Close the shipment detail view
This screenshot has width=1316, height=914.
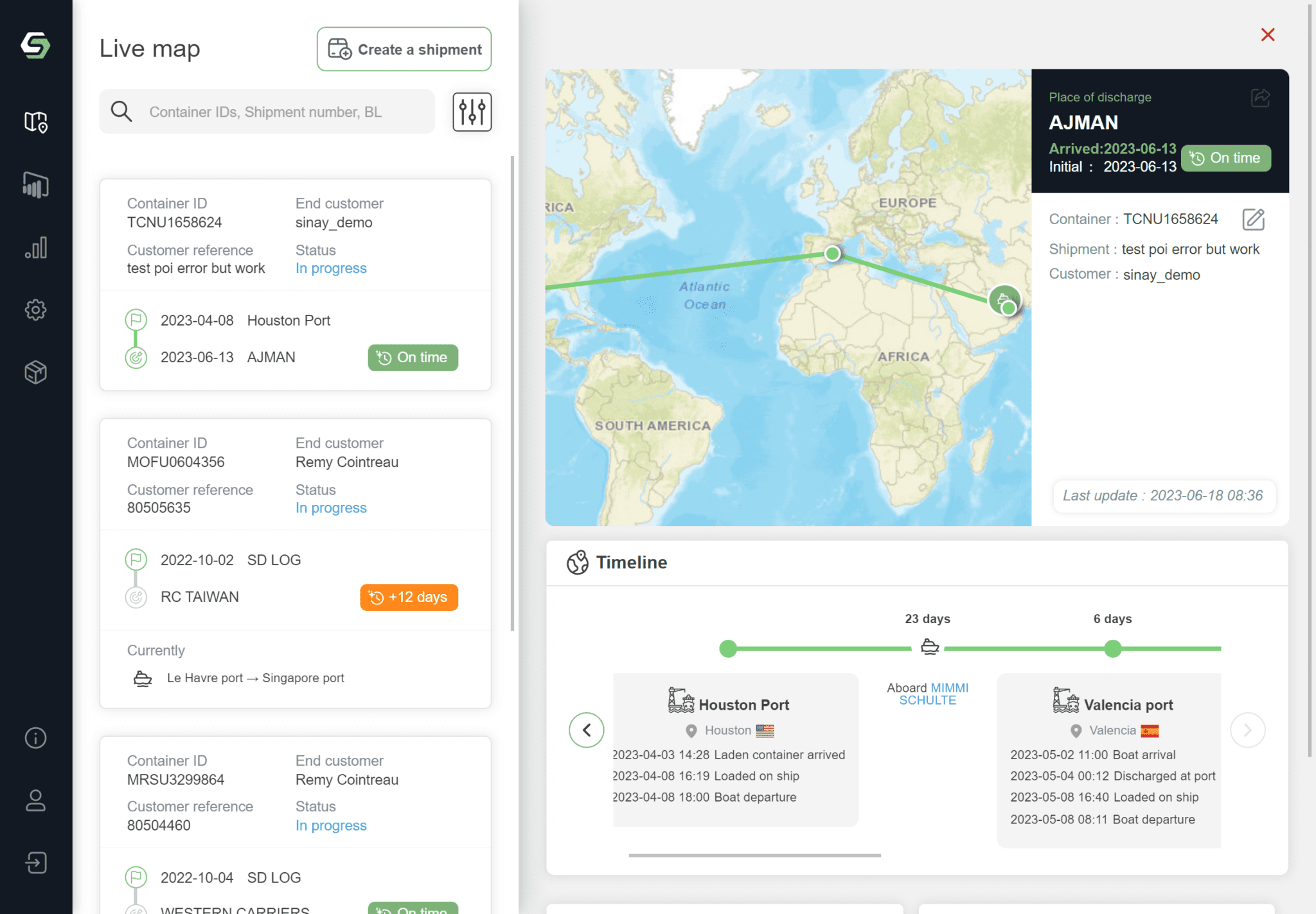click(x=1267, y=35)
